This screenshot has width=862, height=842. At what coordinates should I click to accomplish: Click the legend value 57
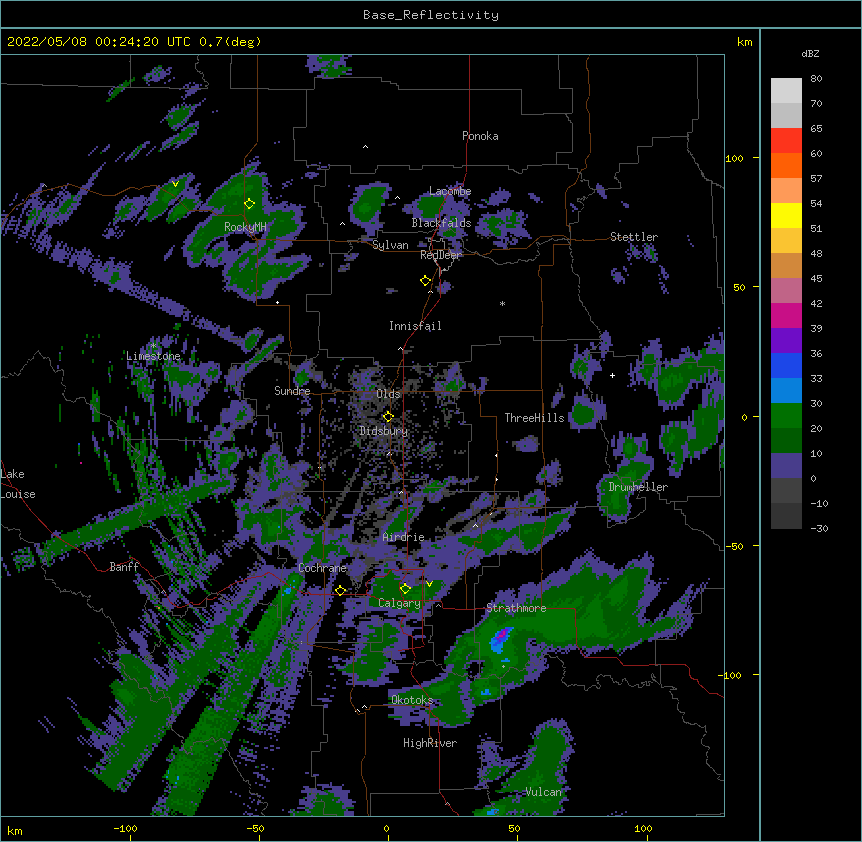click(x=816, y=179)
